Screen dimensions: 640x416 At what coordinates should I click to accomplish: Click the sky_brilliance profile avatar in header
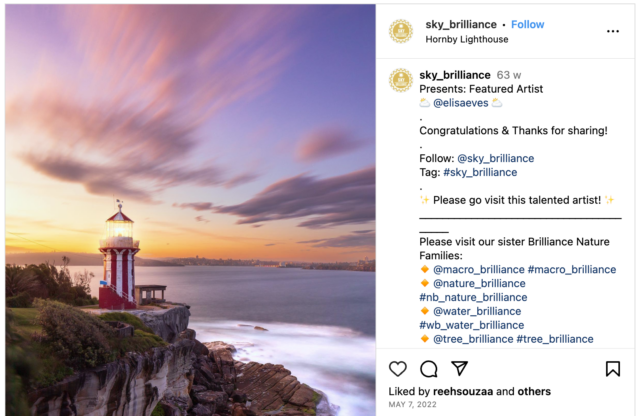(401, 31)
